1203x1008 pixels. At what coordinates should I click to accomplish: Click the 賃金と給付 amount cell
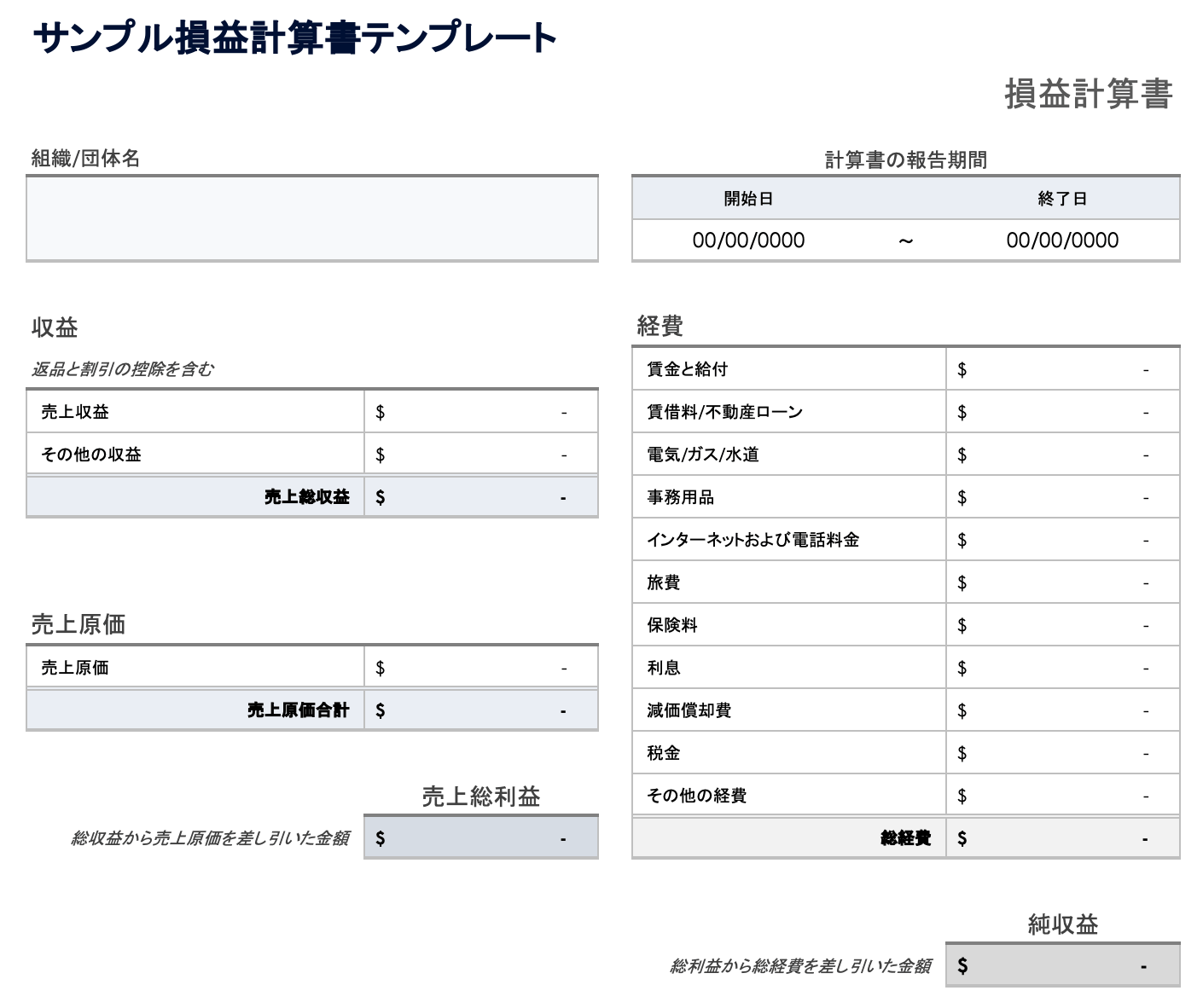tap(1063, 369)
